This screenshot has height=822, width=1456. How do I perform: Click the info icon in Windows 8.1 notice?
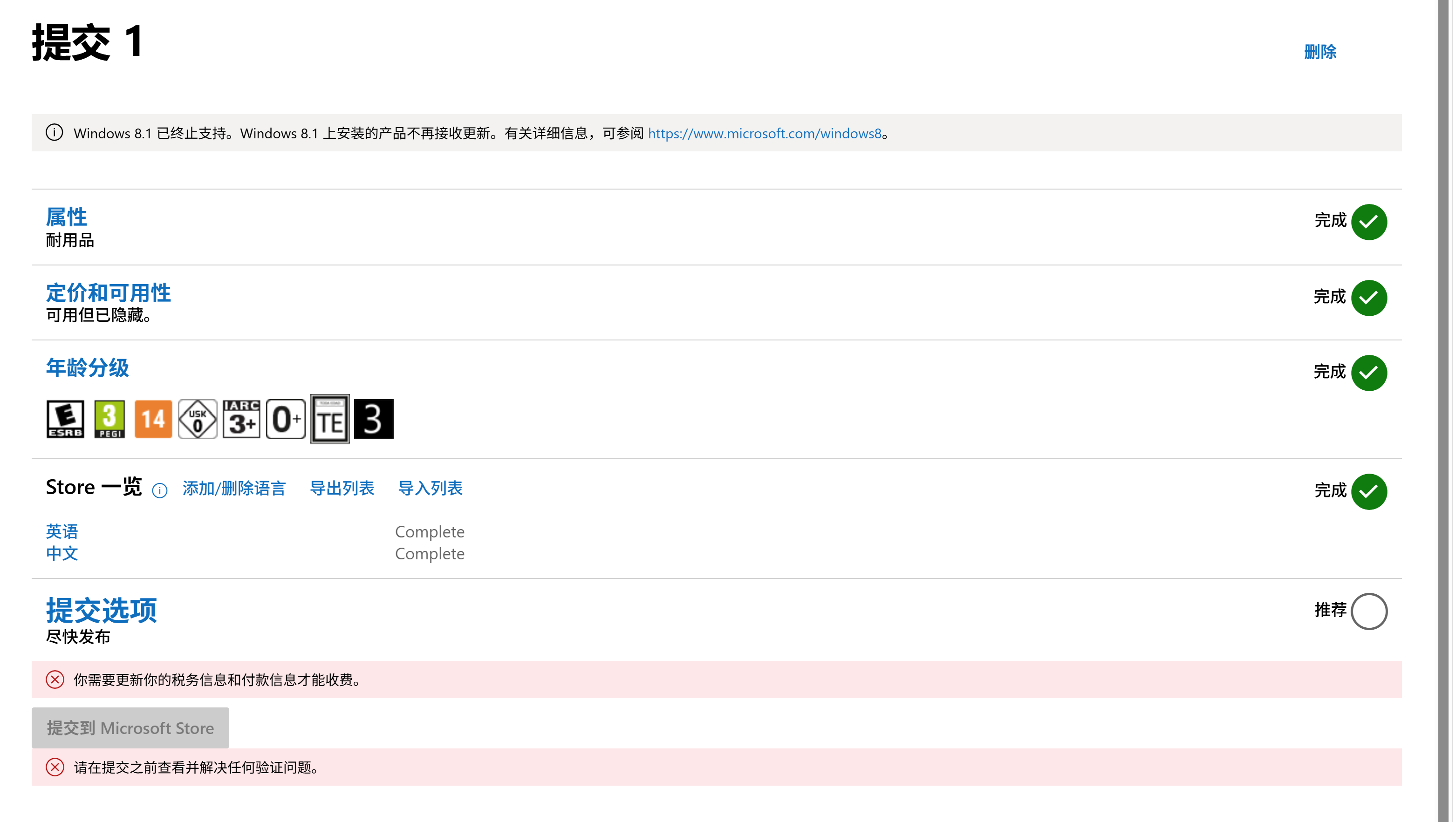(54, 133)
